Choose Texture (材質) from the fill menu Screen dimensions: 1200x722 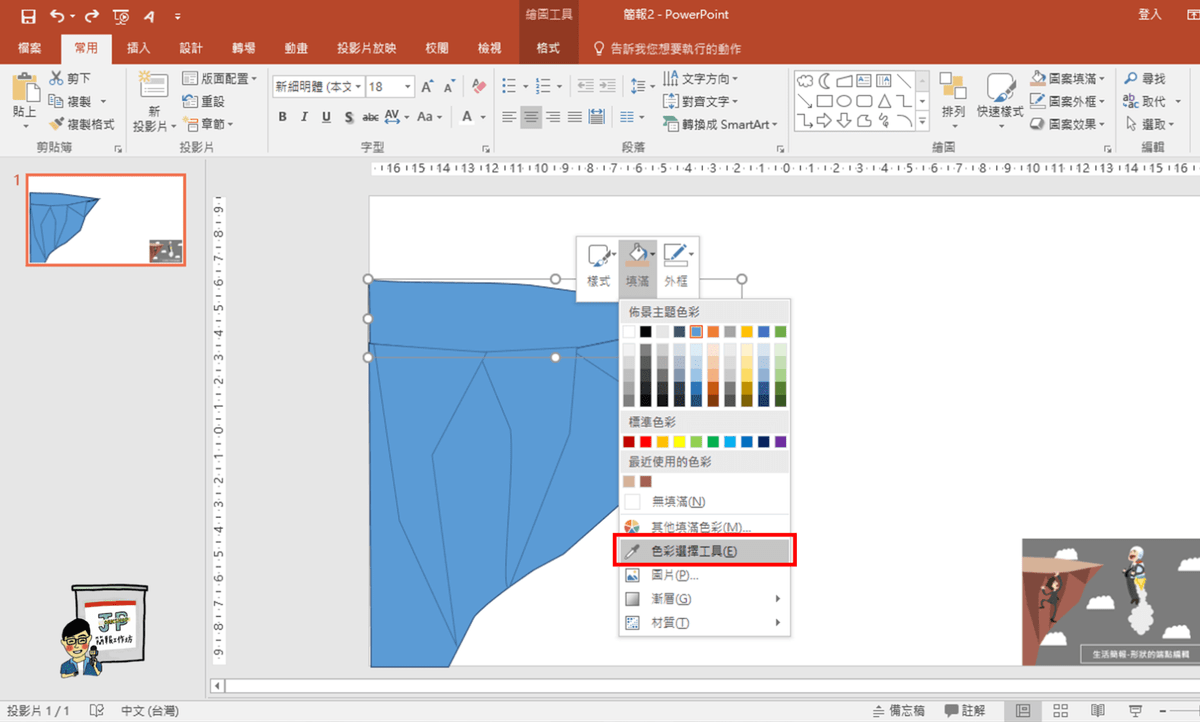click(705, 623)
